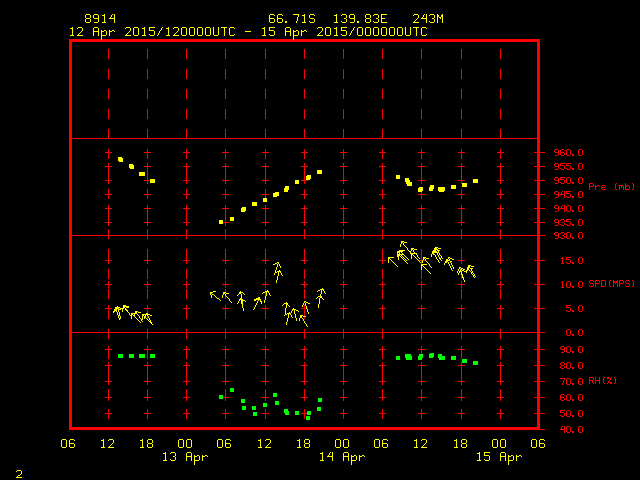Click the "13 Apr" date label
The image size is (640, 480).
tap(185, 457)
